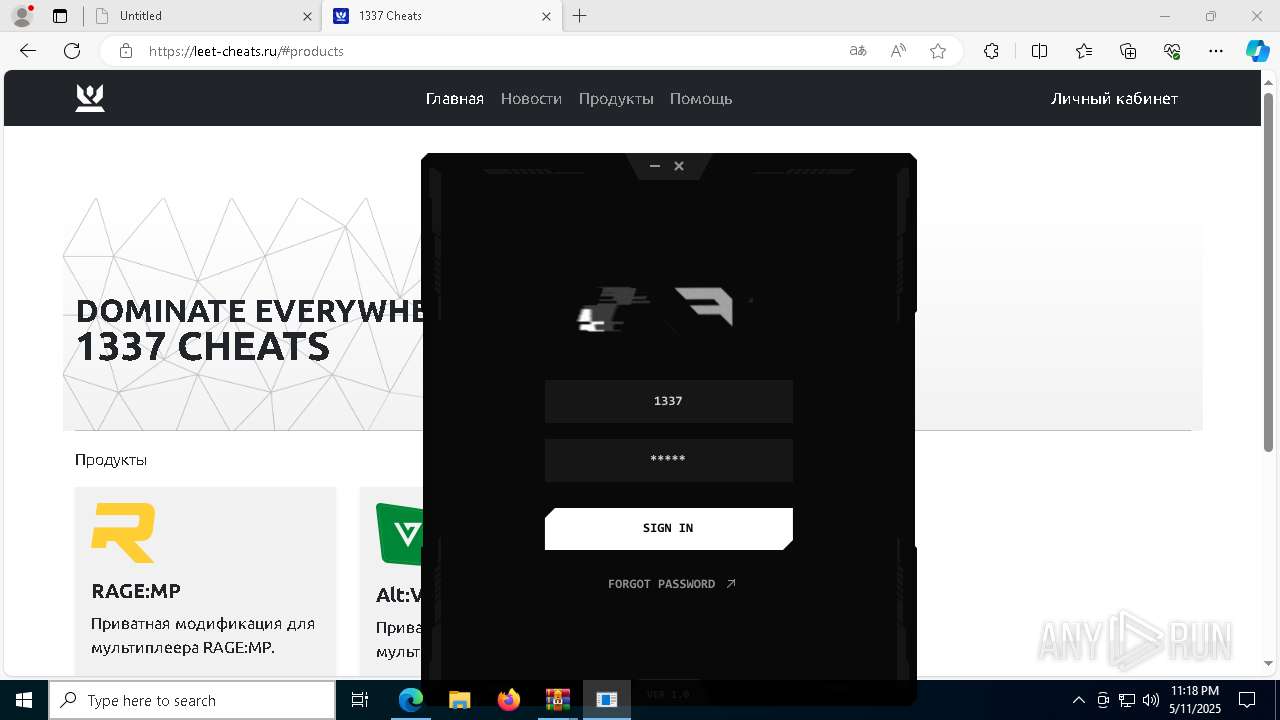Viewport: 1280px width, 720px height.
Task: Show hidden system tray icons
Action: [1078, 700]
